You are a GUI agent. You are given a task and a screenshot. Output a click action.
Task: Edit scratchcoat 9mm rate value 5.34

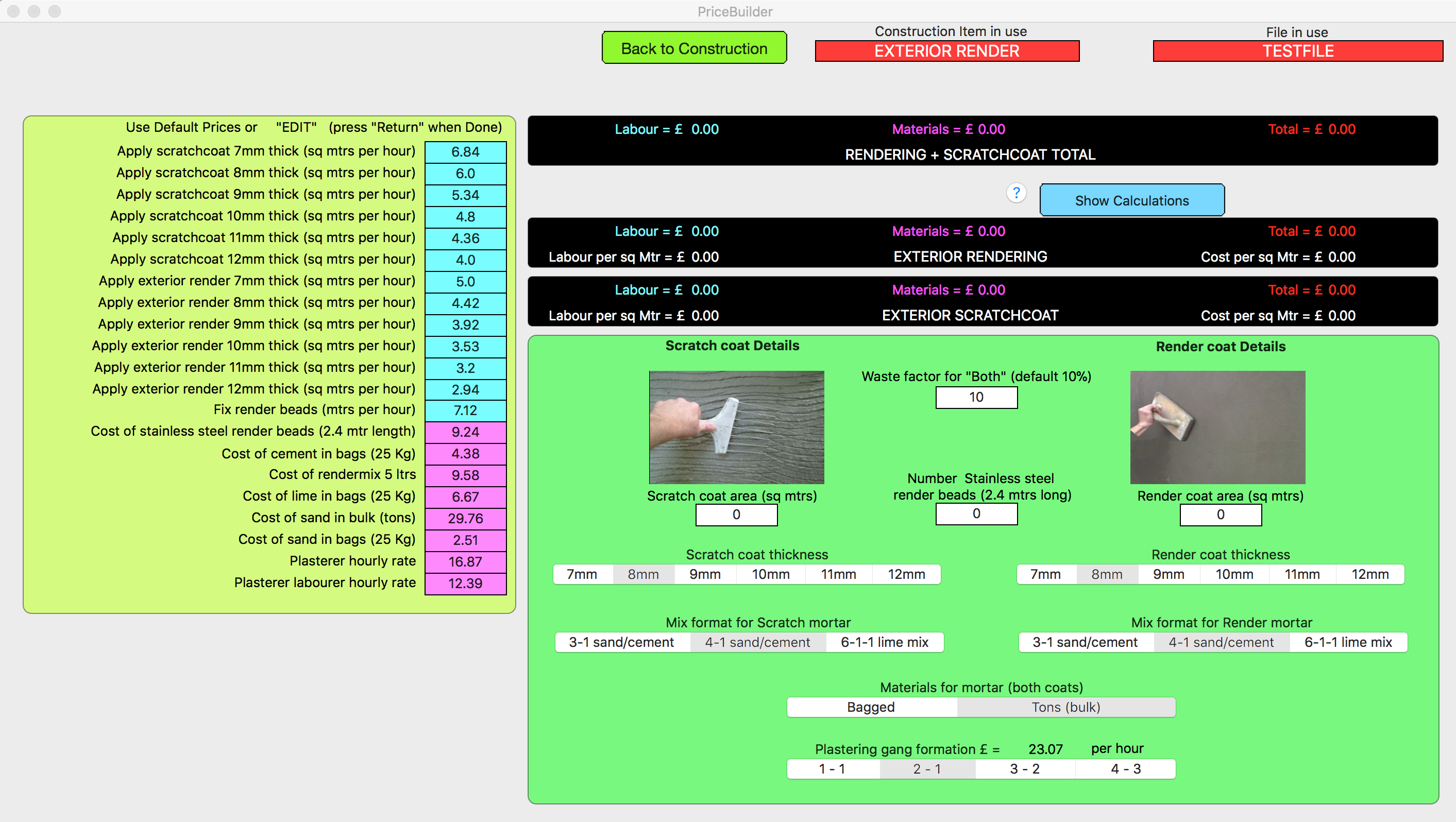click(x=465, y=195)
